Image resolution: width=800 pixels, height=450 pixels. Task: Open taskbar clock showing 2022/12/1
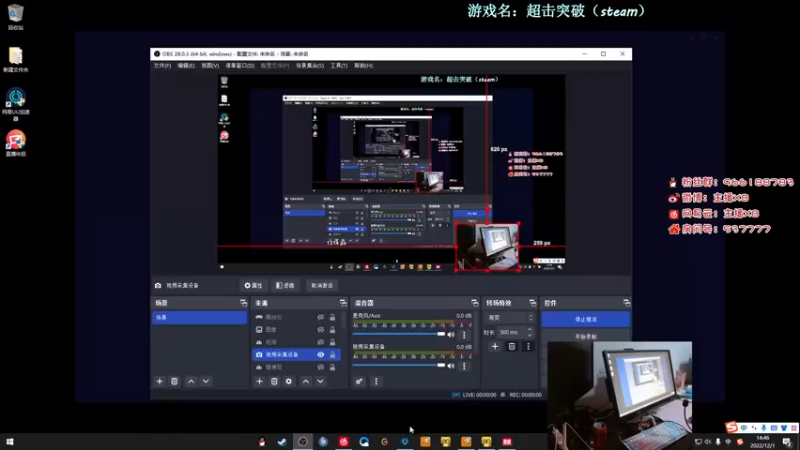763,442
